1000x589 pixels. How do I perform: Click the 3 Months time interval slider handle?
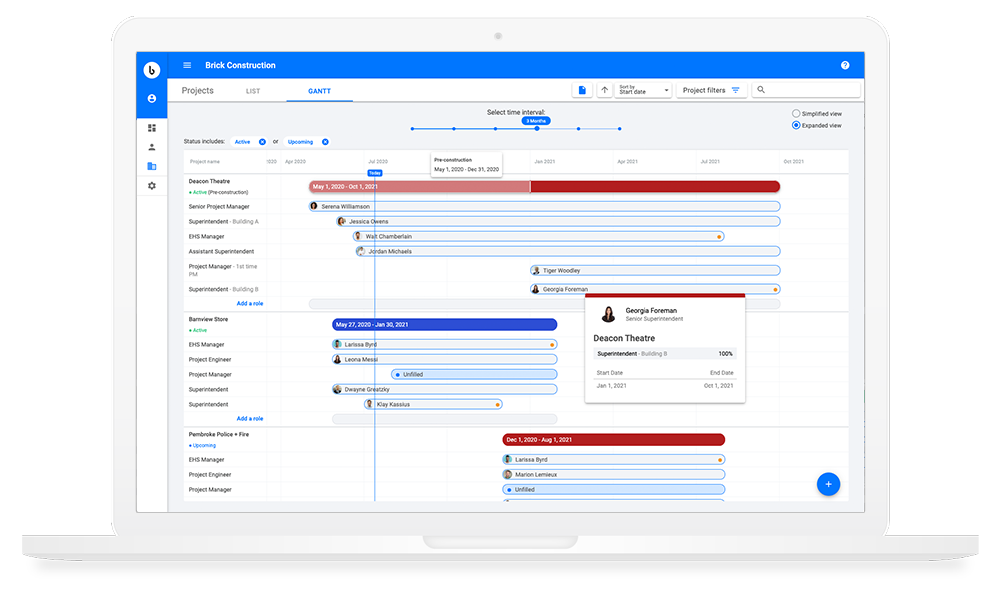tap(537, 128)
